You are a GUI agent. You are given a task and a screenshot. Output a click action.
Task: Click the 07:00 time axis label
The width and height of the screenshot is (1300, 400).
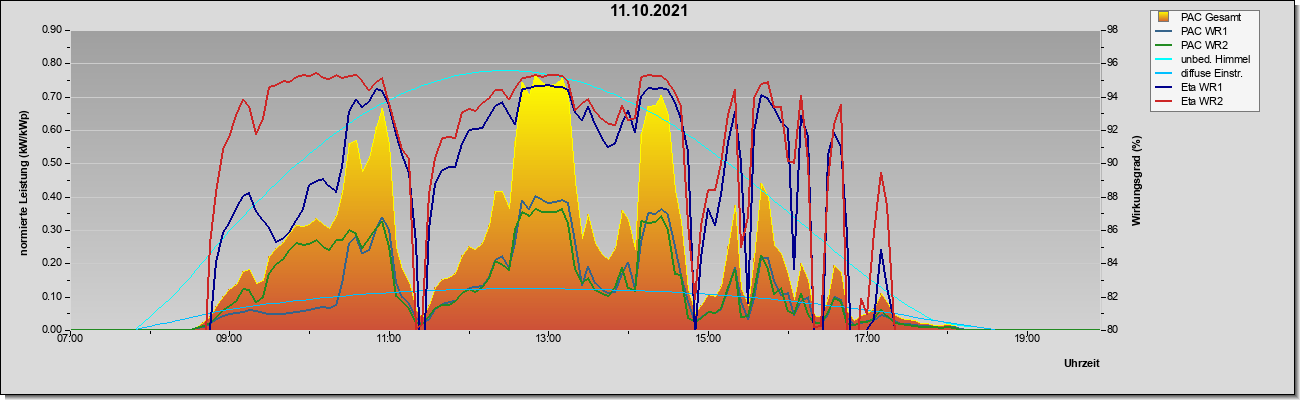(x=70, y=338)
